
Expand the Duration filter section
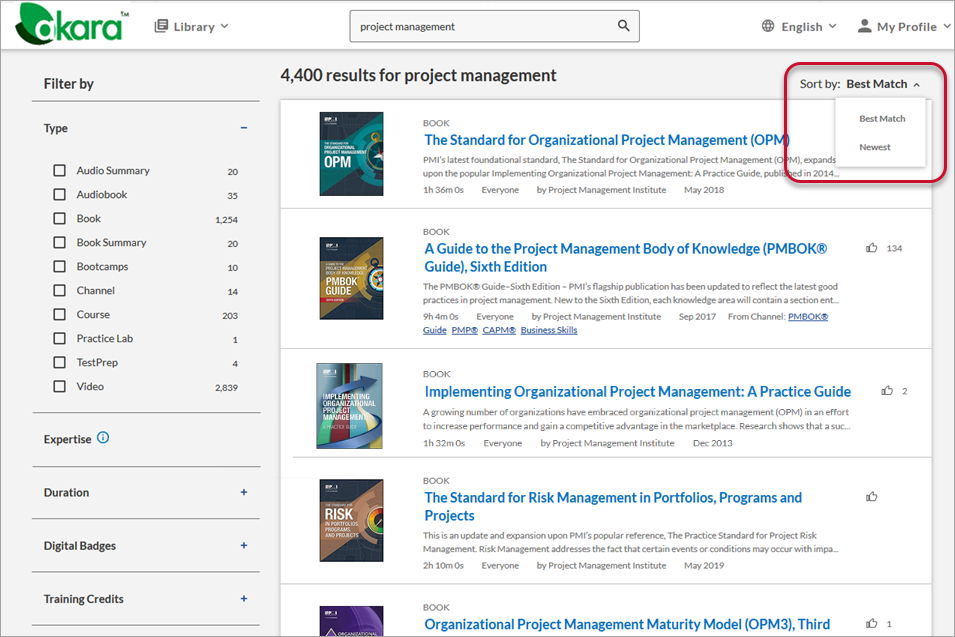(x=243, y=492)
